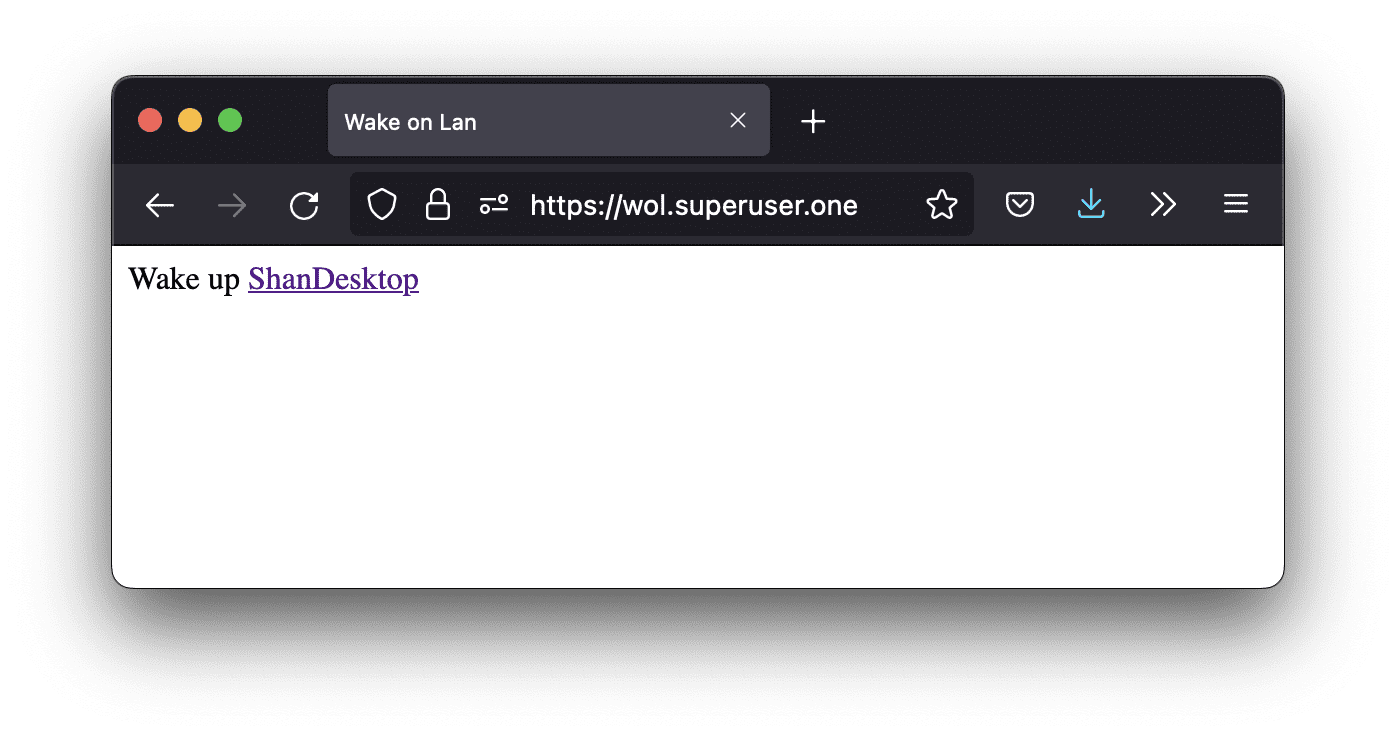
Task: Click the wol.superuser.one address field
Action: pyautogui.click(x=694, y=206)
